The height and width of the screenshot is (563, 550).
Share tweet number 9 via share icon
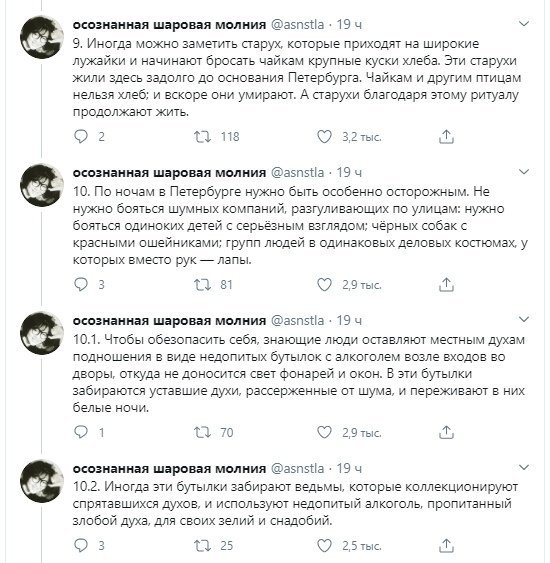coord(446,137)
